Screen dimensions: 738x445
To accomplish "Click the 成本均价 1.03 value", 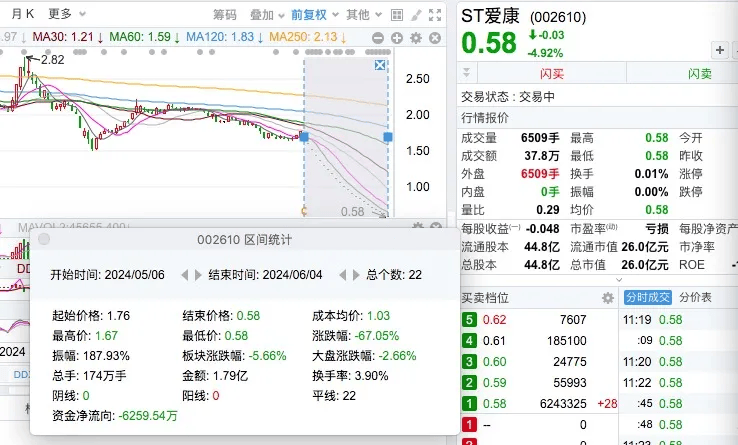I will coord(378,316).
